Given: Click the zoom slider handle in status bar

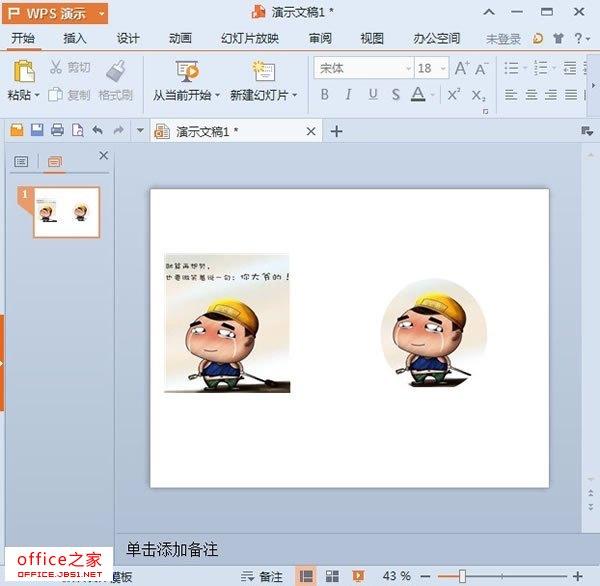Looking at the screenshot, I should (462, 576).
